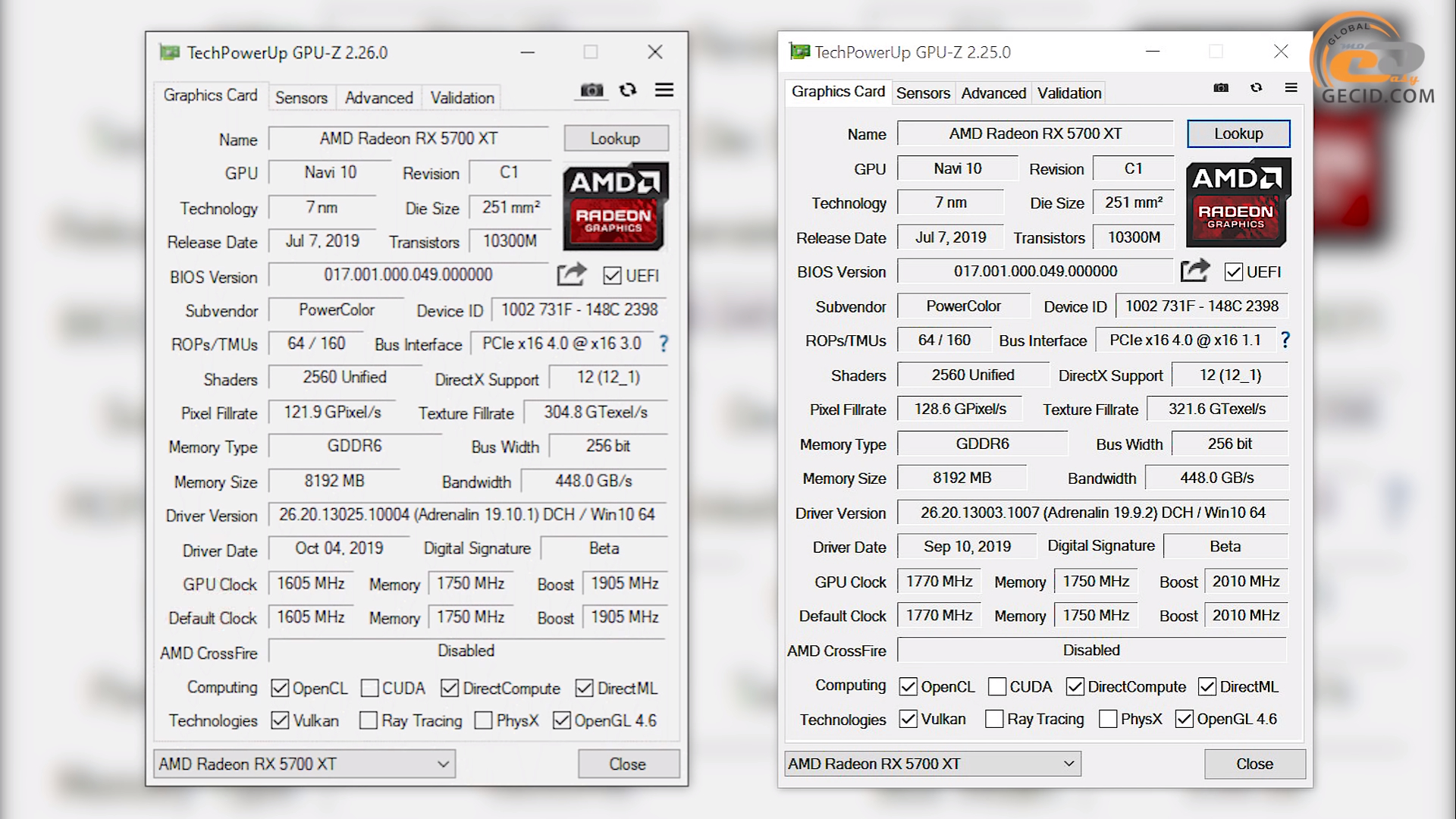This screenshot has height=819, width=1456.
Task: Close the GPU-Z 2.25.0 window via X
Action: tap(1281, 51)
